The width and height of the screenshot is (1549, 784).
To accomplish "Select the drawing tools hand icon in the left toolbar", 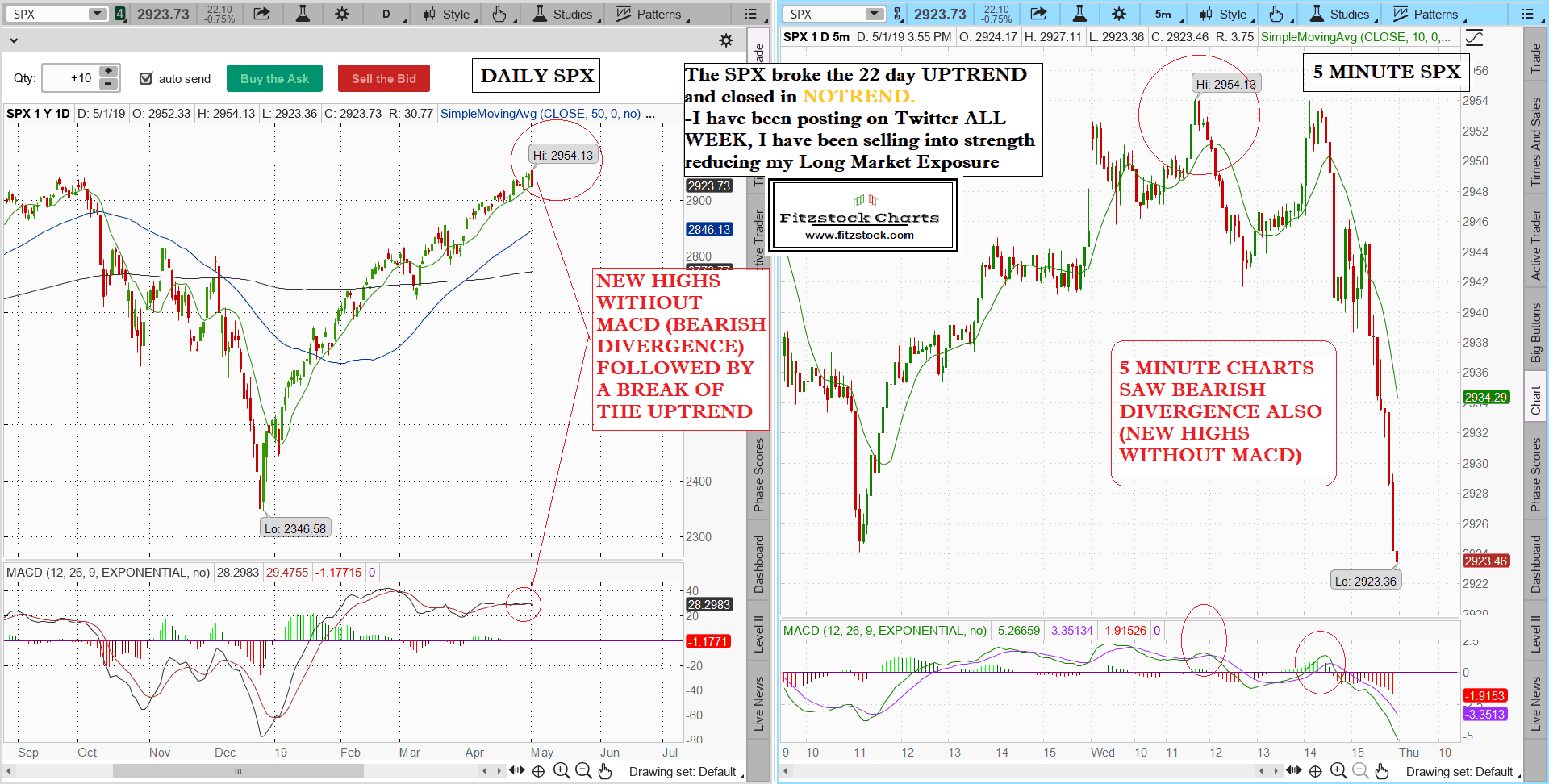I will [x=499, y=14].
